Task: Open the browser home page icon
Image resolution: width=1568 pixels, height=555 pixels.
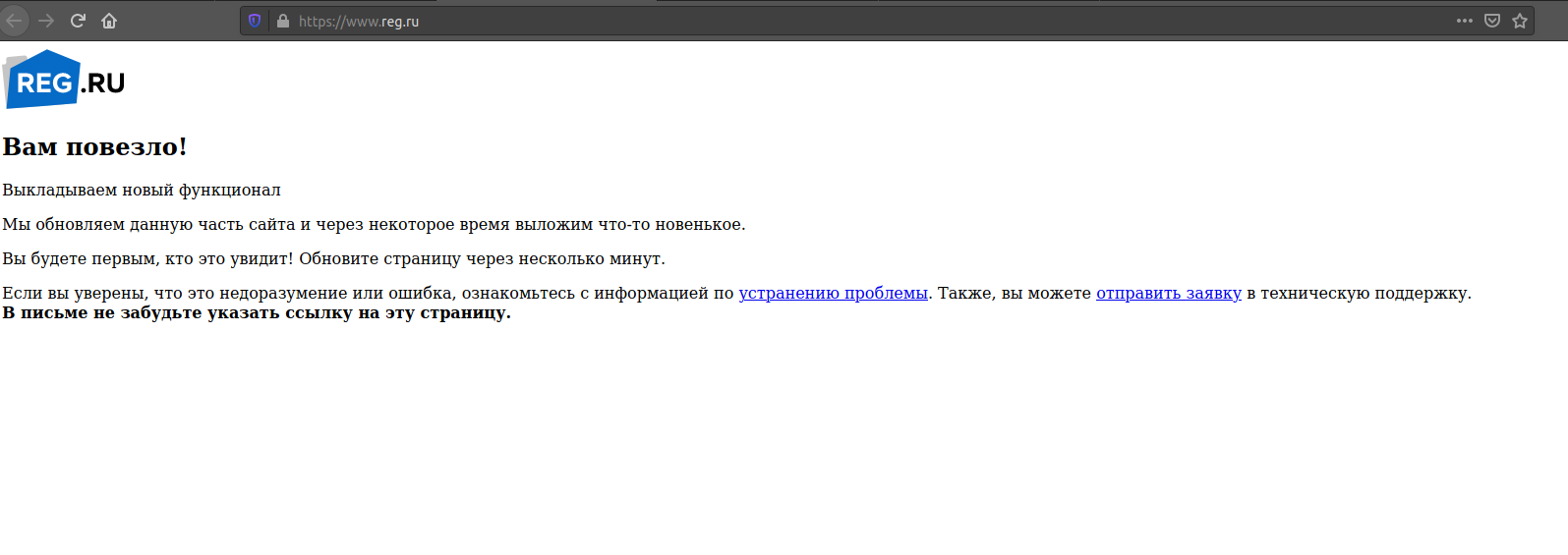Action: [x=109, y=21]
